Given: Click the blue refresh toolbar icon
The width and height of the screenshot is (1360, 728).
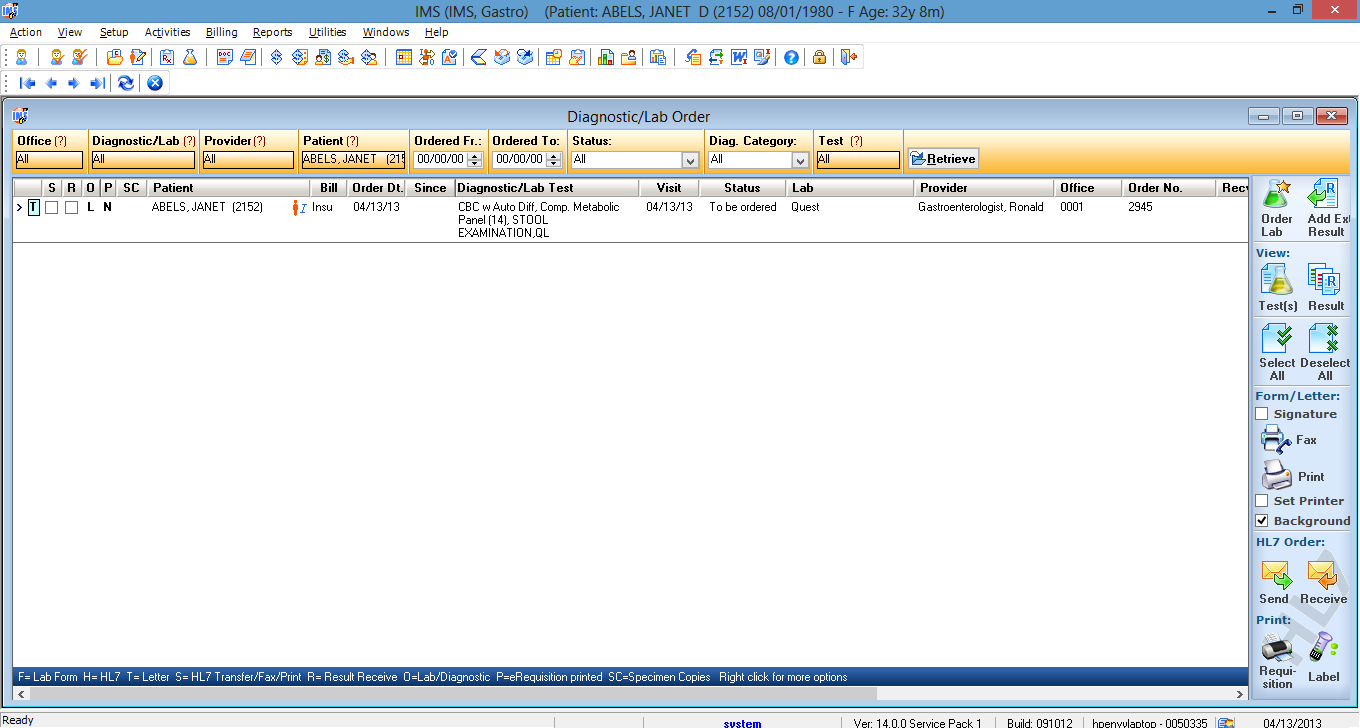Looking at the screenshot, I should (126, 83).
